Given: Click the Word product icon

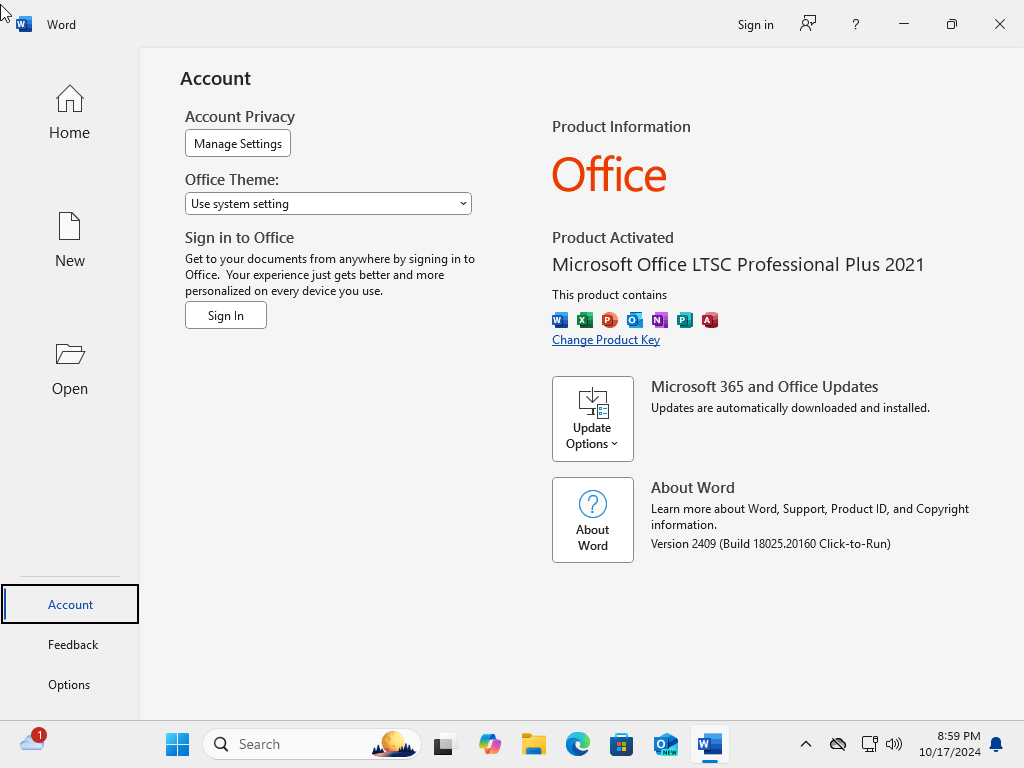Looking at the screenshot, I should click(x=560, y=320).
